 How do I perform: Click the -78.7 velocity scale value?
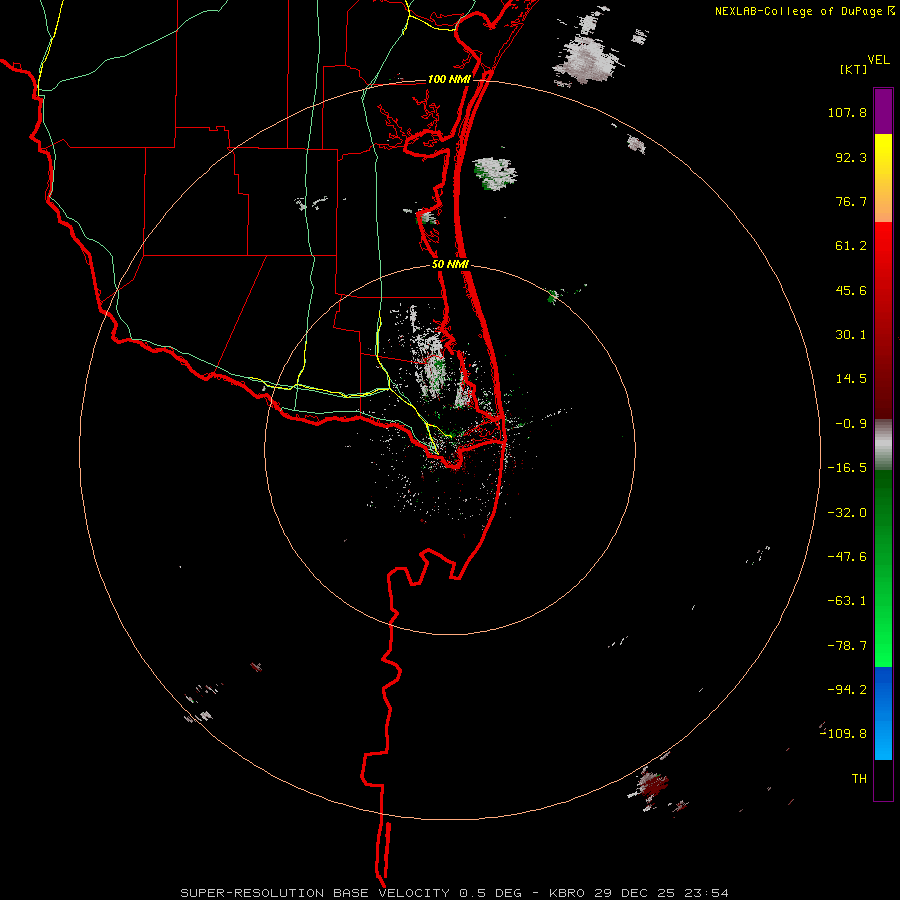tap(847, 646)
